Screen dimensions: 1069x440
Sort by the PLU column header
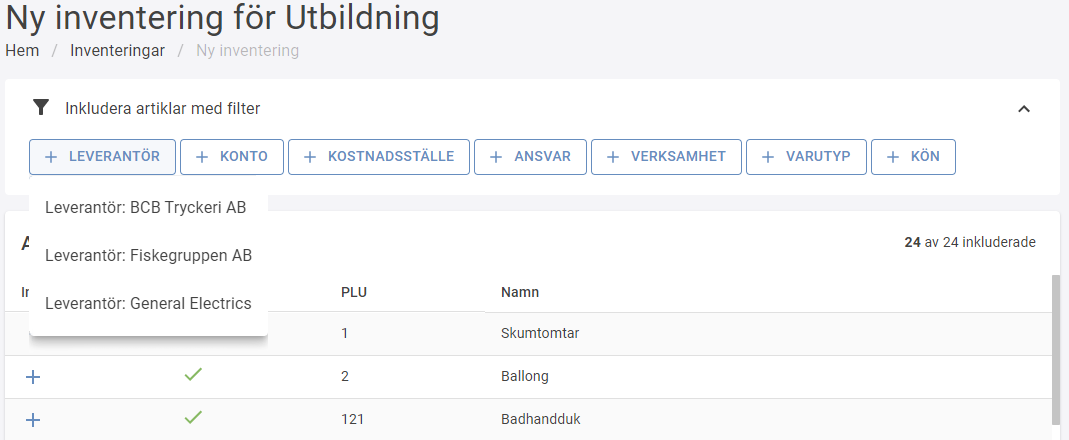[x=354, y=292]
